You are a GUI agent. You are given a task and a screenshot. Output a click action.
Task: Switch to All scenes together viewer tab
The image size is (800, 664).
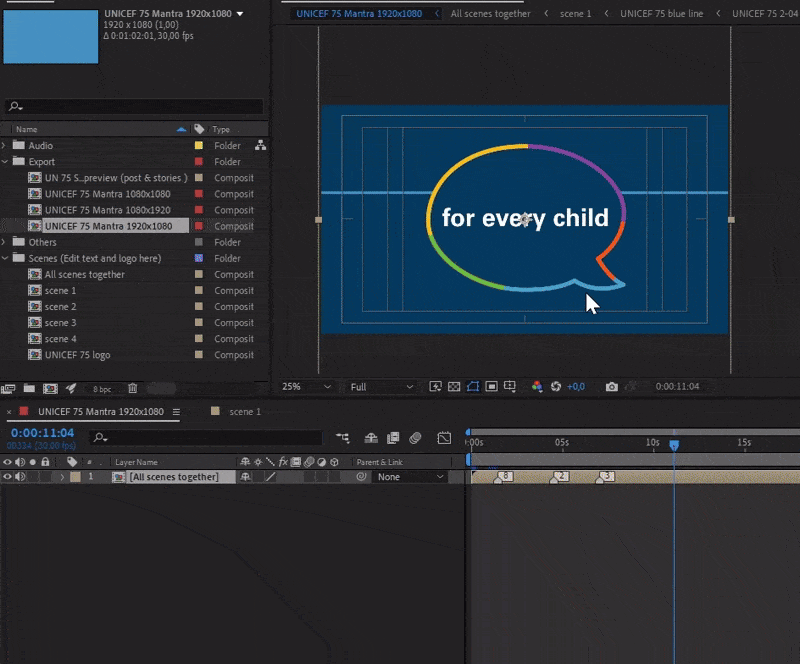[x=490, y=14]
